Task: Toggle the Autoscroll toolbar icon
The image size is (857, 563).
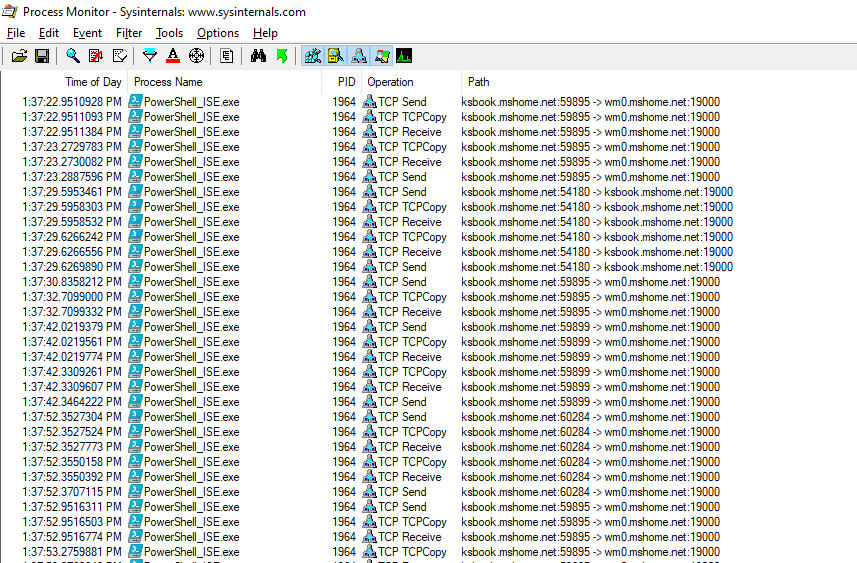Action: 96,56
